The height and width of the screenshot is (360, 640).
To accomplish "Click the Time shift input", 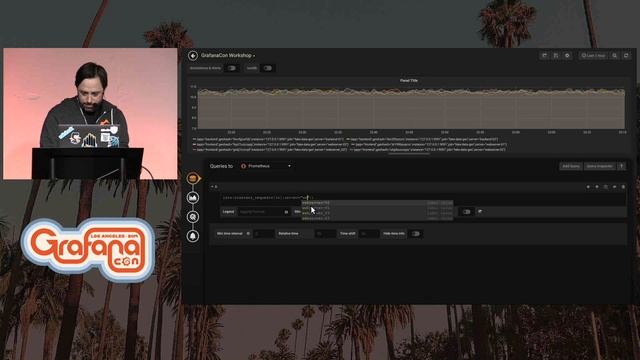I will (x=369, y=234).
